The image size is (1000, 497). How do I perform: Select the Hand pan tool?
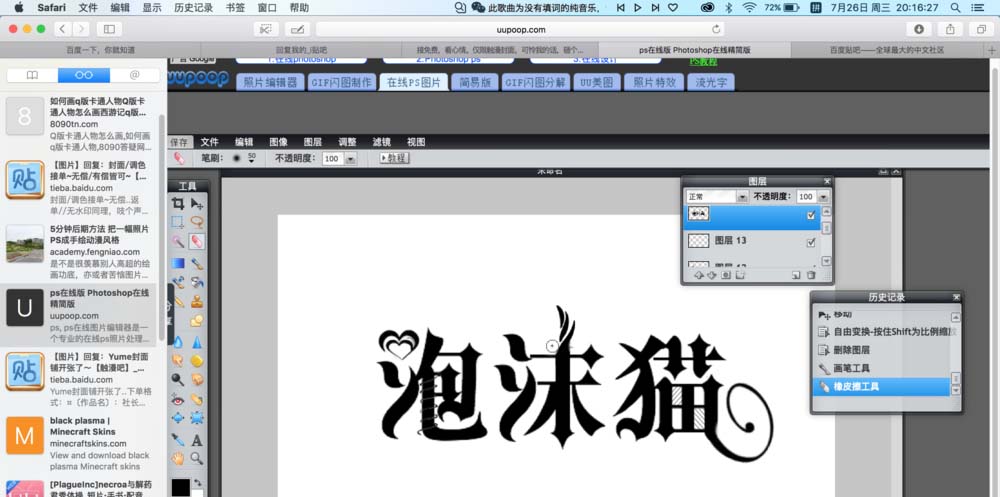coord(178,458)
